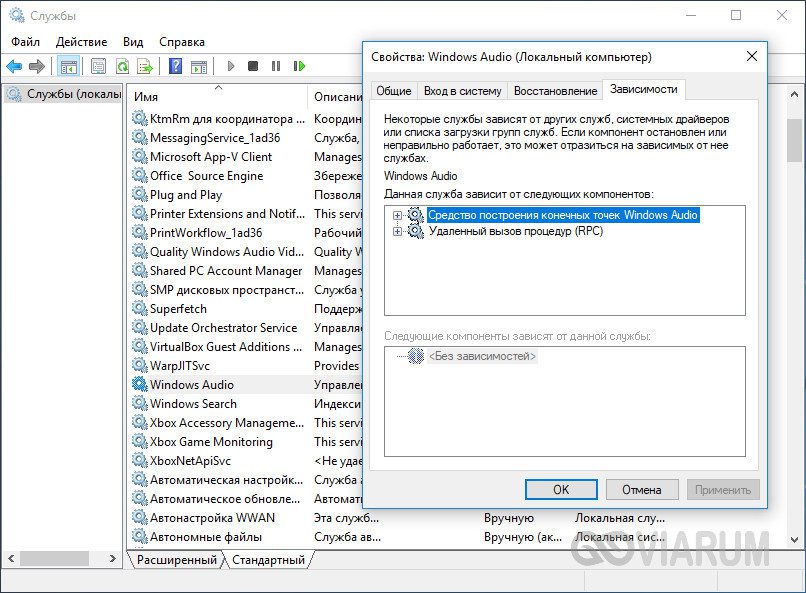Image resolution: width=806 pixels, height=593 pixels.
Task: Open the Properties toolbar icon
Action: pyautogui.click(x=98, y=66)
